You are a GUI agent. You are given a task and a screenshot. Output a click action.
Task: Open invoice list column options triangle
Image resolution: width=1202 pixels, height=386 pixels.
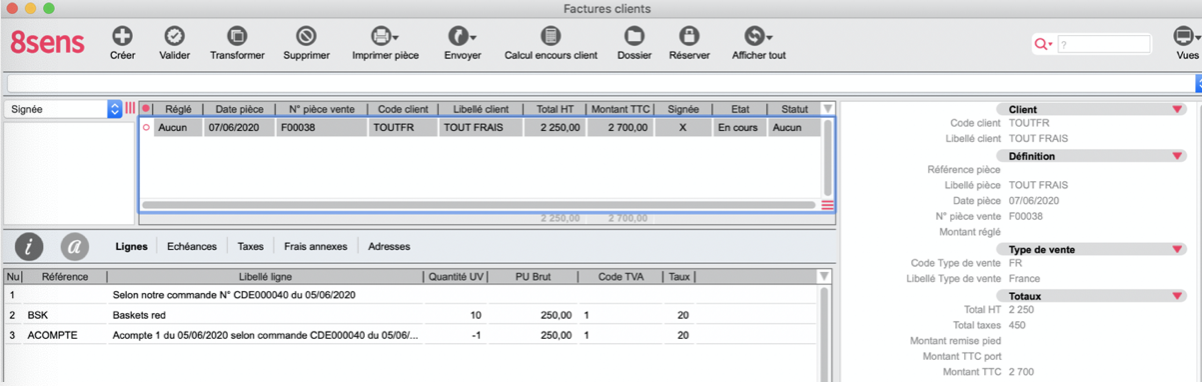(x=827, y=109)
